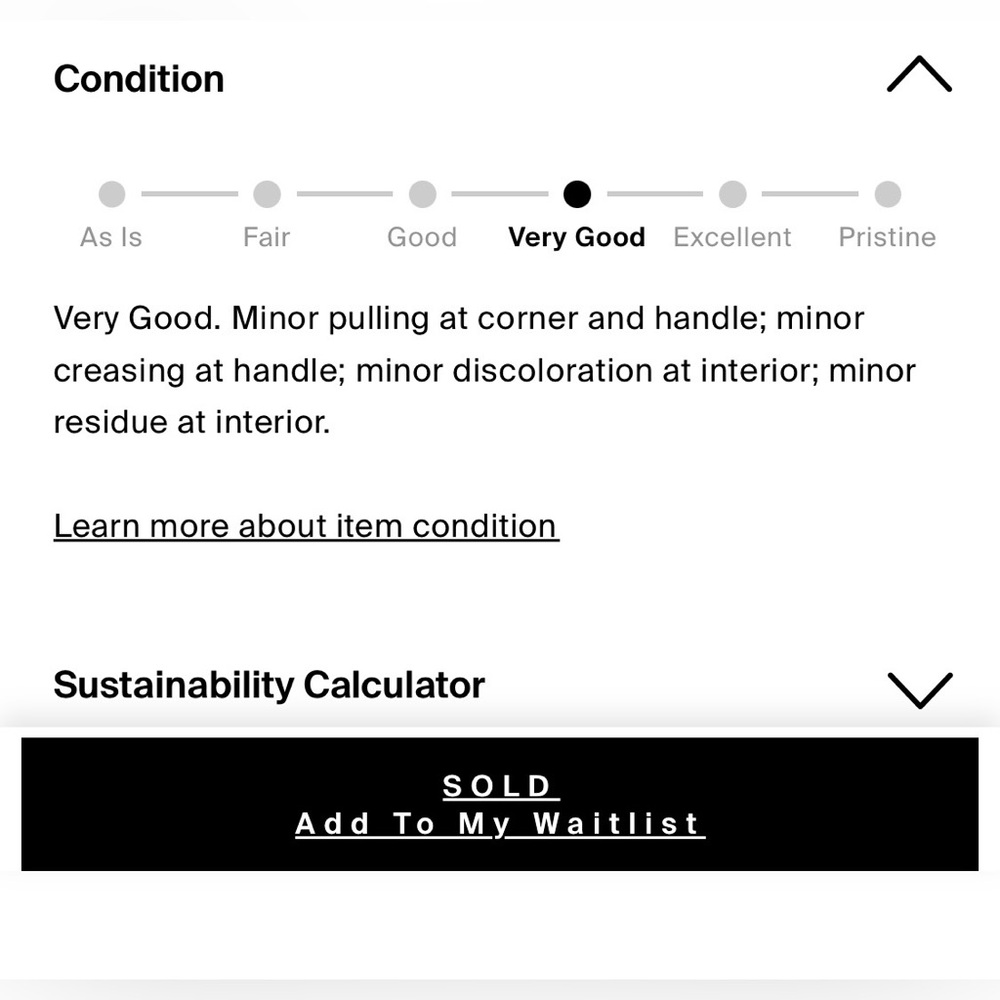Click the As Is label
This screenshot has width=1000, height=1000.
tap(111, 237)
